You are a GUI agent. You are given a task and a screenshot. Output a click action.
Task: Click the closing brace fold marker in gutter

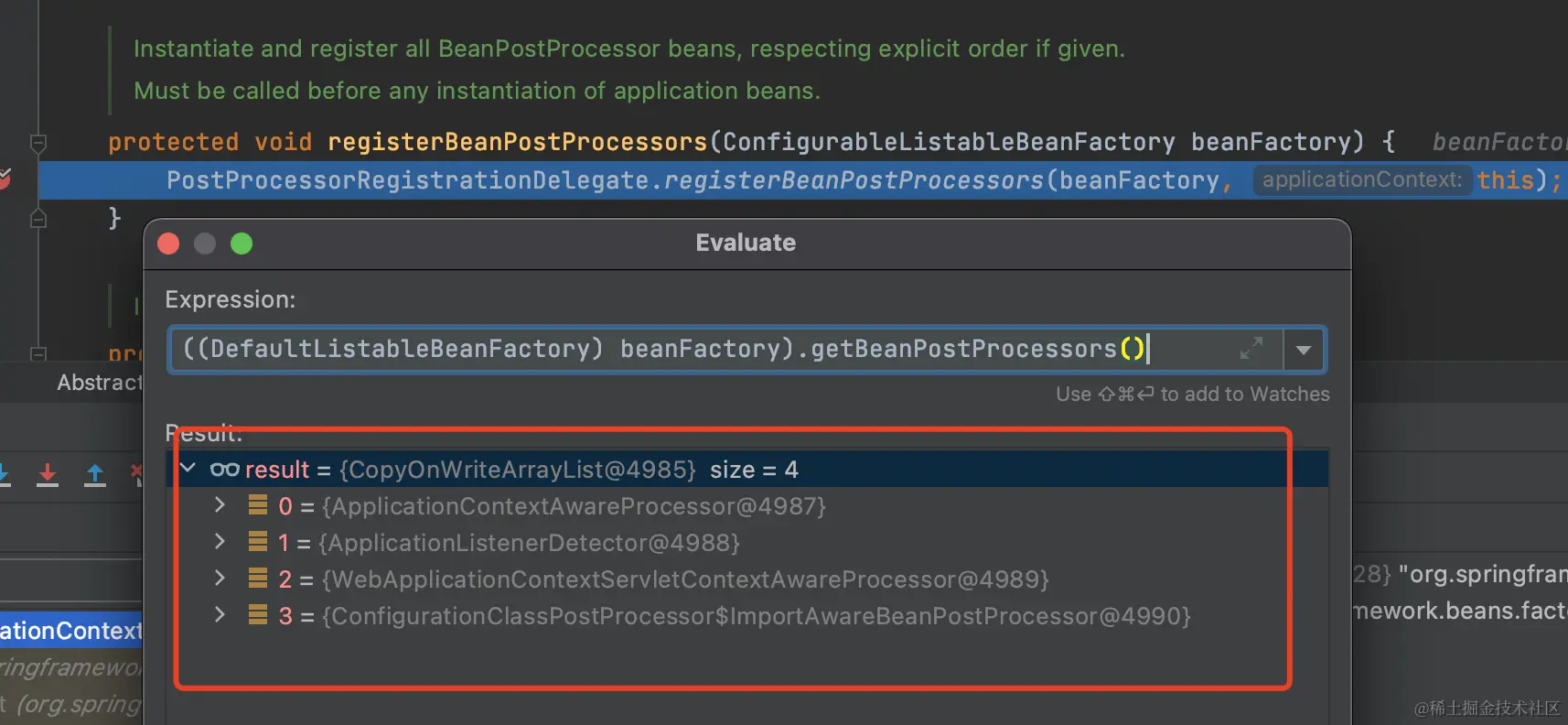38,219
